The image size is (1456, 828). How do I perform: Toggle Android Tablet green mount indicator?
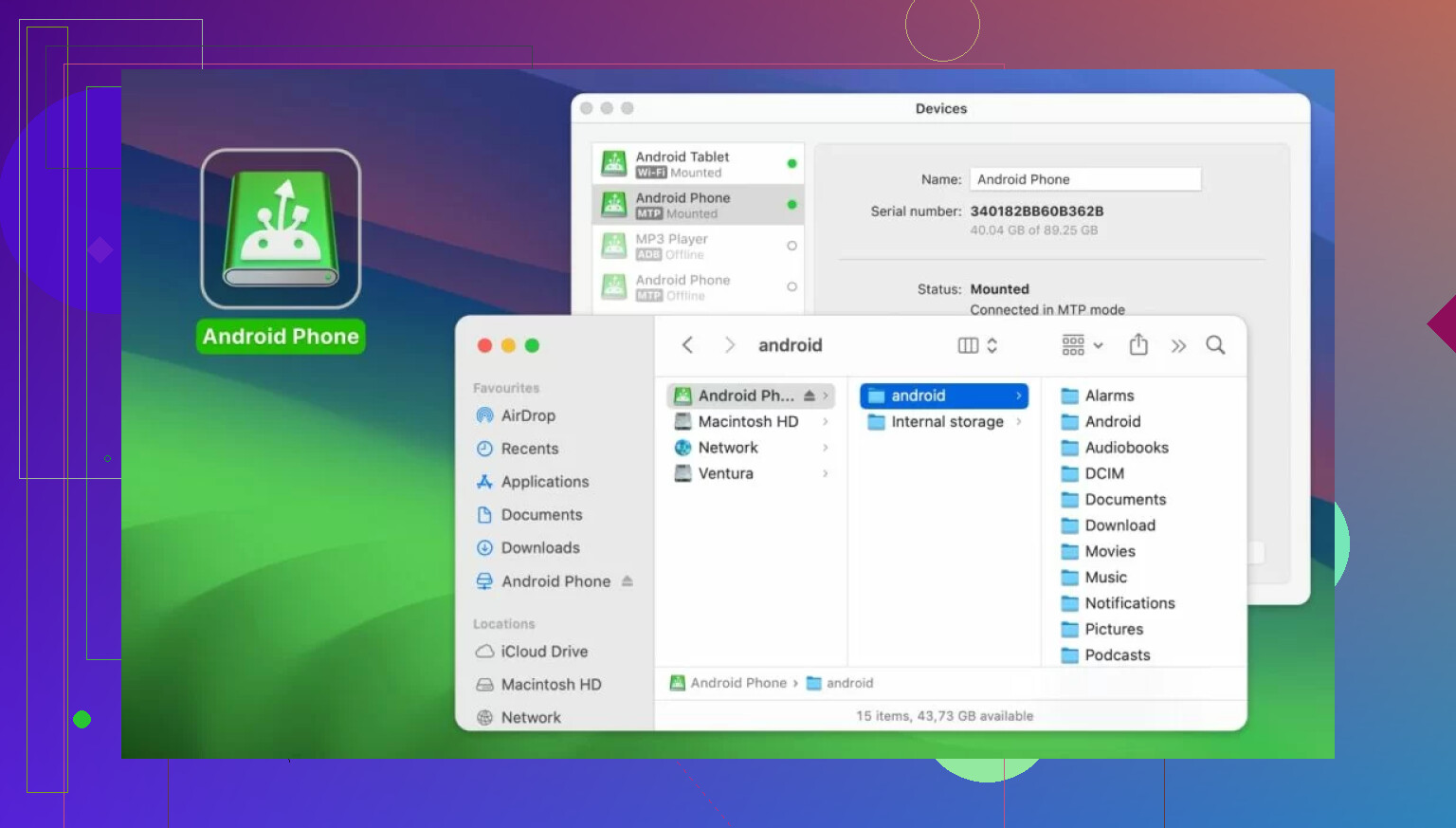[792, 163]
